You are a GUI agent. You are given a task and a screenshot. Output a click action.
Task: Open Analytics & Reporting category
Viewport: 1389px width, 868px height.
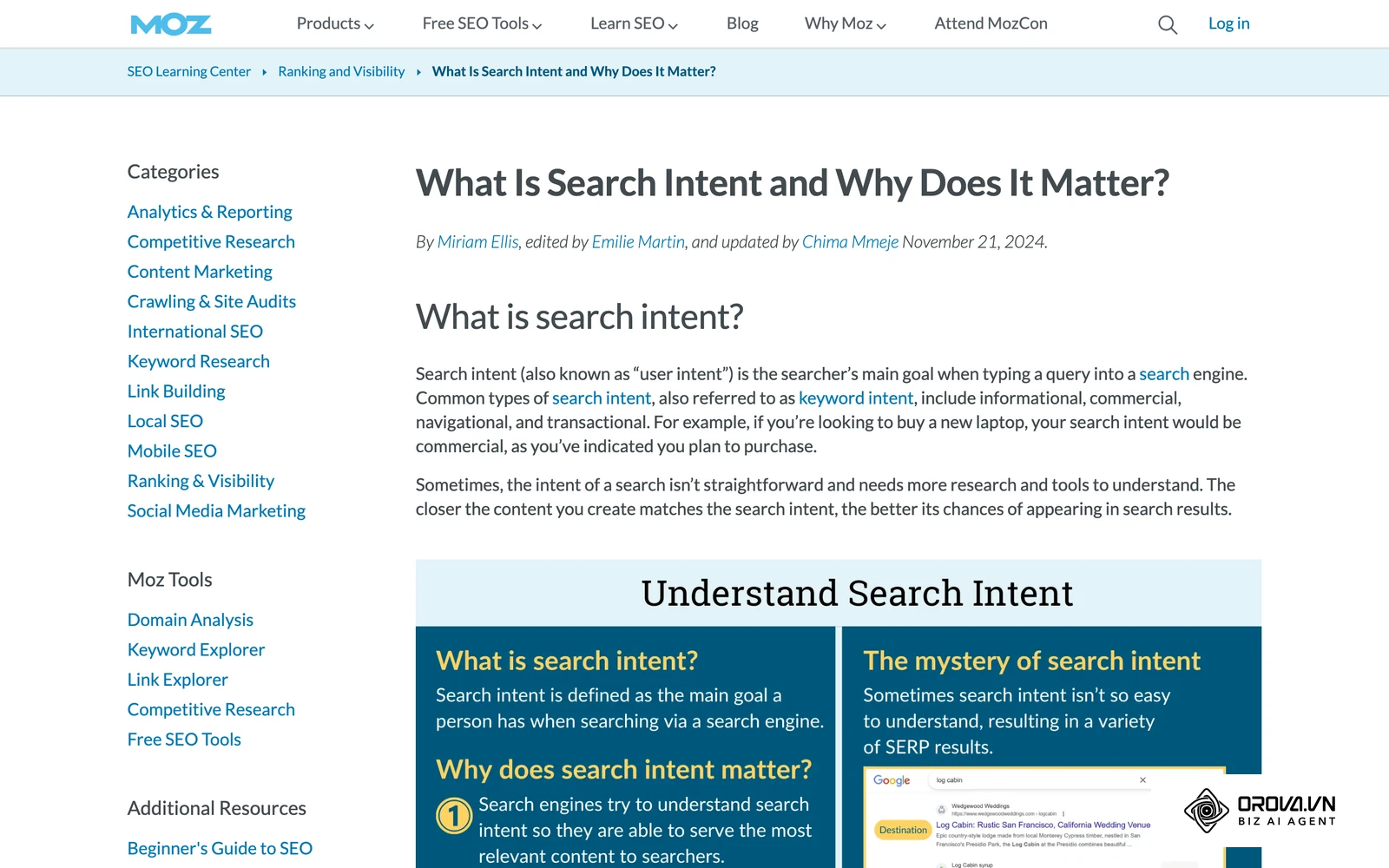[x=209, y=212]
